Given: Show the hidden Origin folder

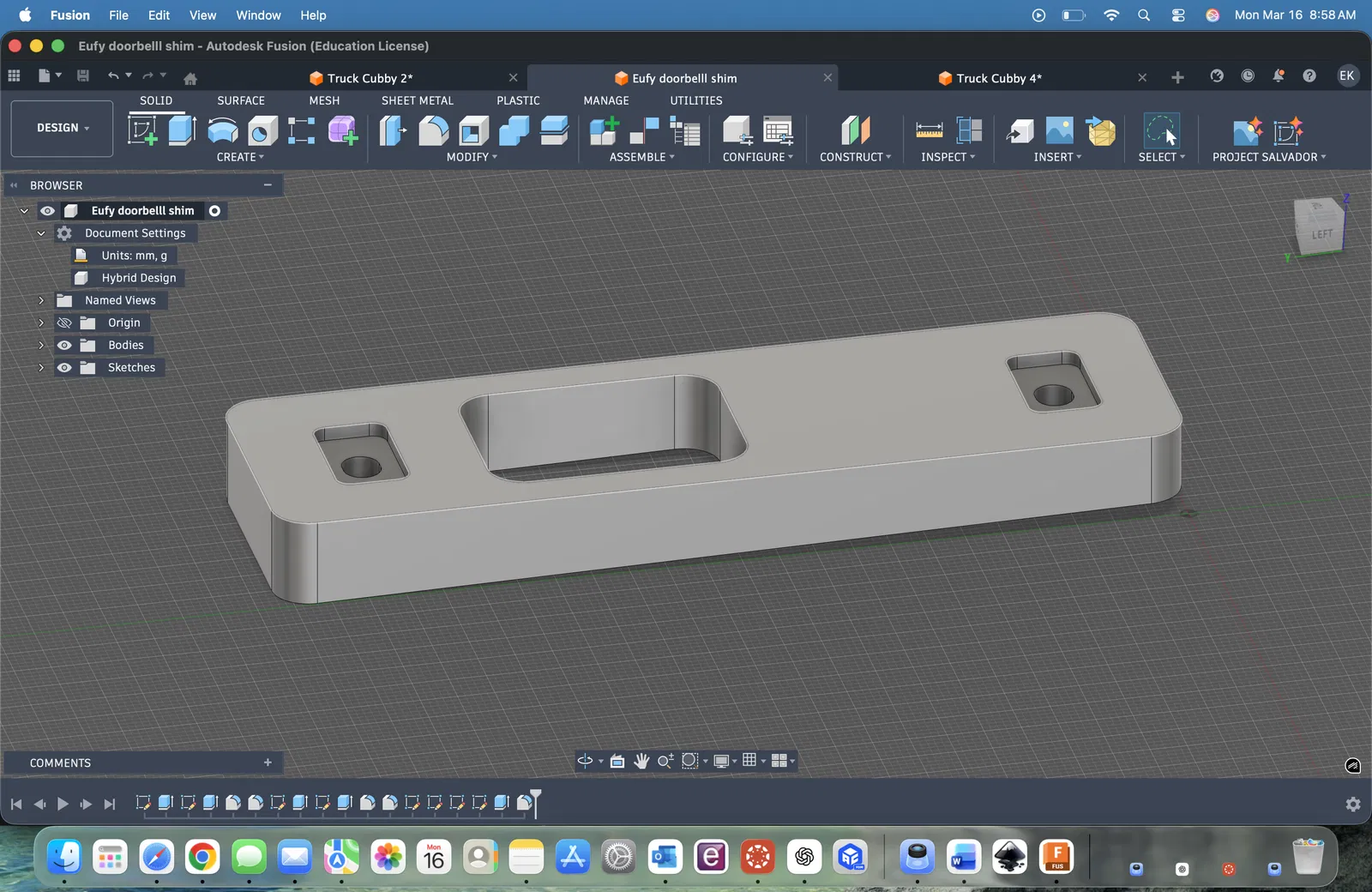Looking at the screenshot, I should [x=64, y=322].
